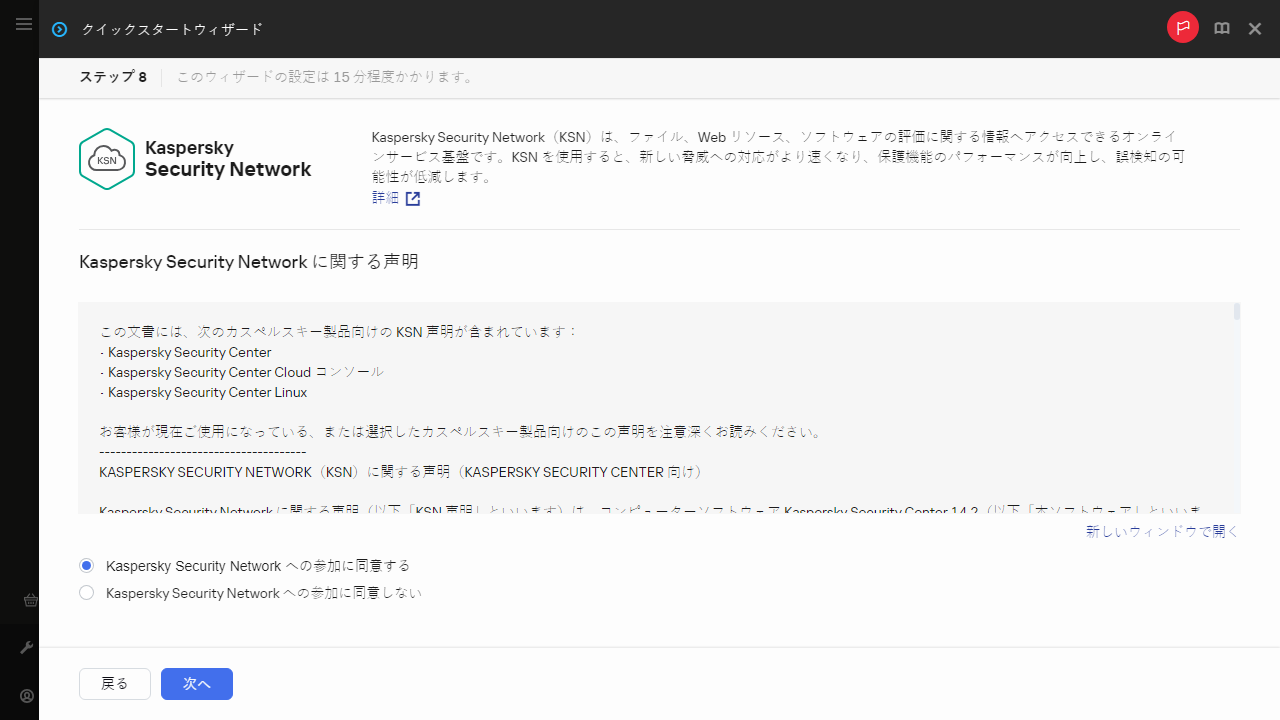Screen dimensions: 1280x720
Task: Click the KSN hexagon cloud logo
Action: [x=106, y=159]
